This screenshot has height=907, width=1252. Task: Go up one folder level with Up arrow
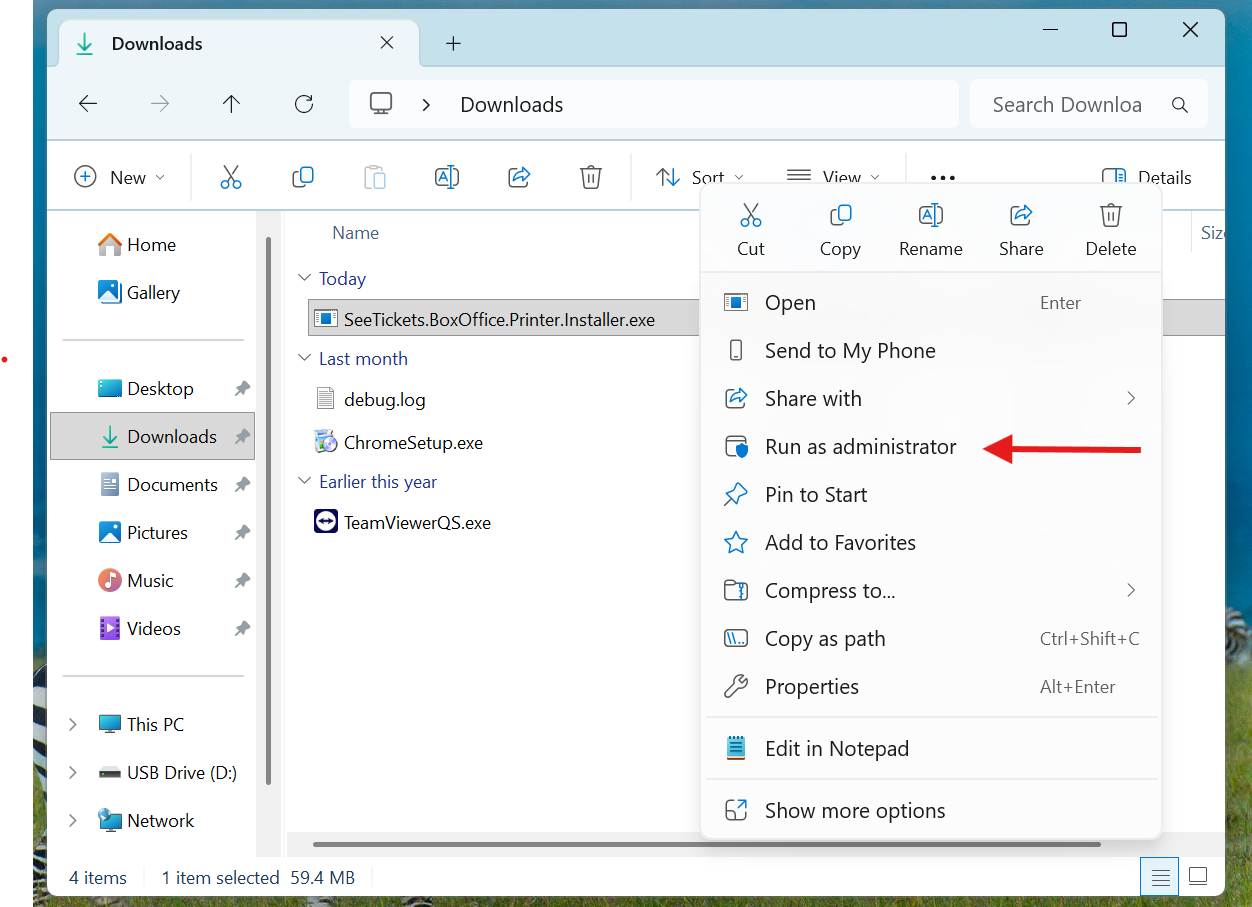click(232, 104)
